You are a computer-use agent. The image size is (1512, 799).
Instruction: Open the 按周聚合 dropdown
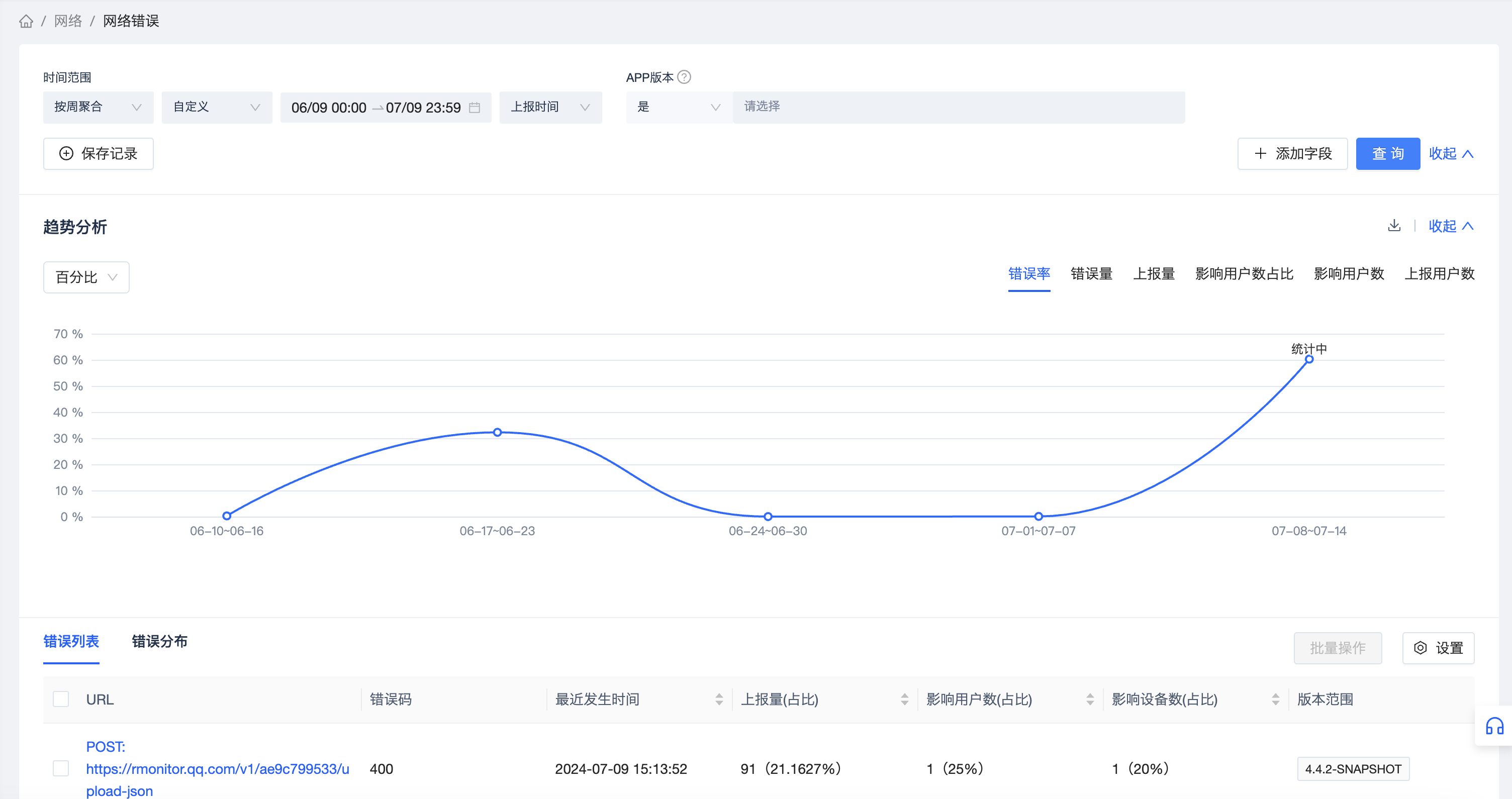coord(98,108)
